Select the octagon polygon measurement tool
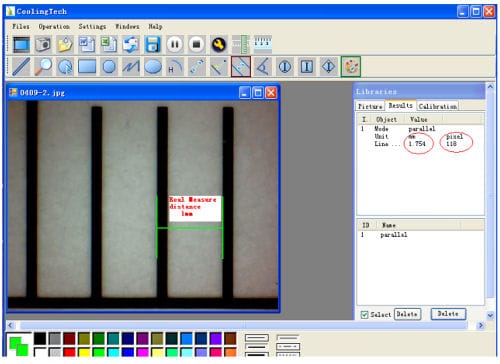This screenshot has width=500, height=364. (109, 67)
